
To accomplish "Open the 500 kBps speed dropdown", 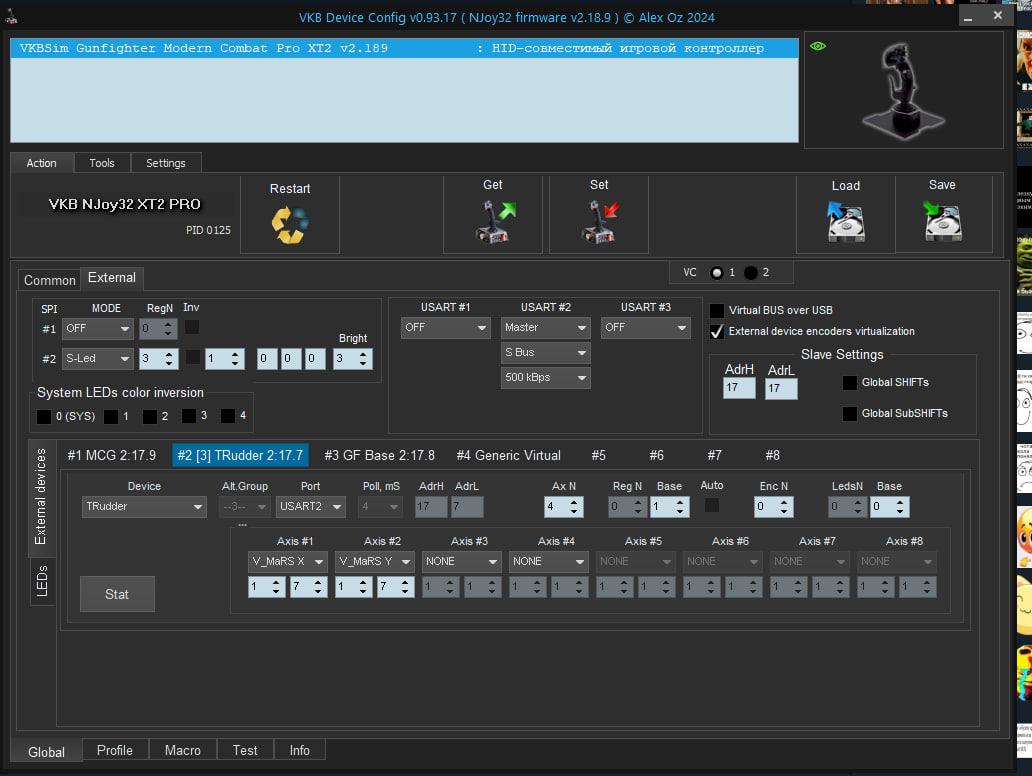I will coord(546,378).
